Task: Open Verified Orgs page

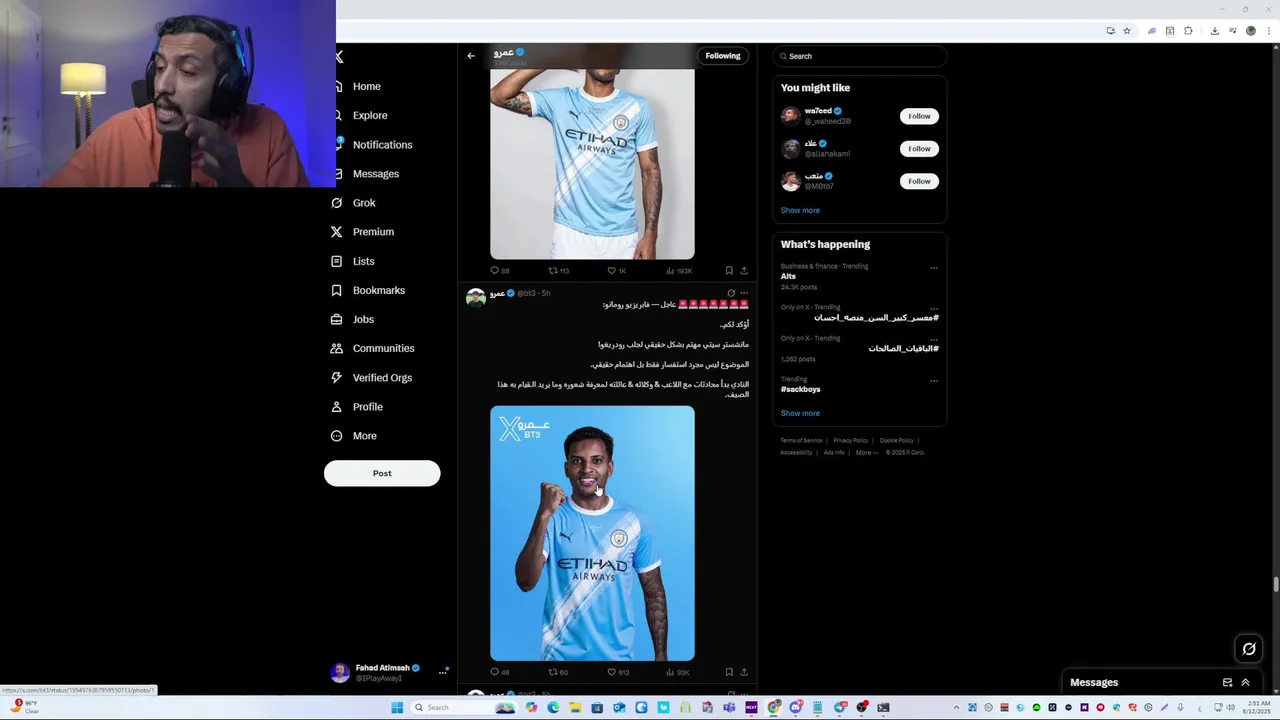Action: point(372,378)
